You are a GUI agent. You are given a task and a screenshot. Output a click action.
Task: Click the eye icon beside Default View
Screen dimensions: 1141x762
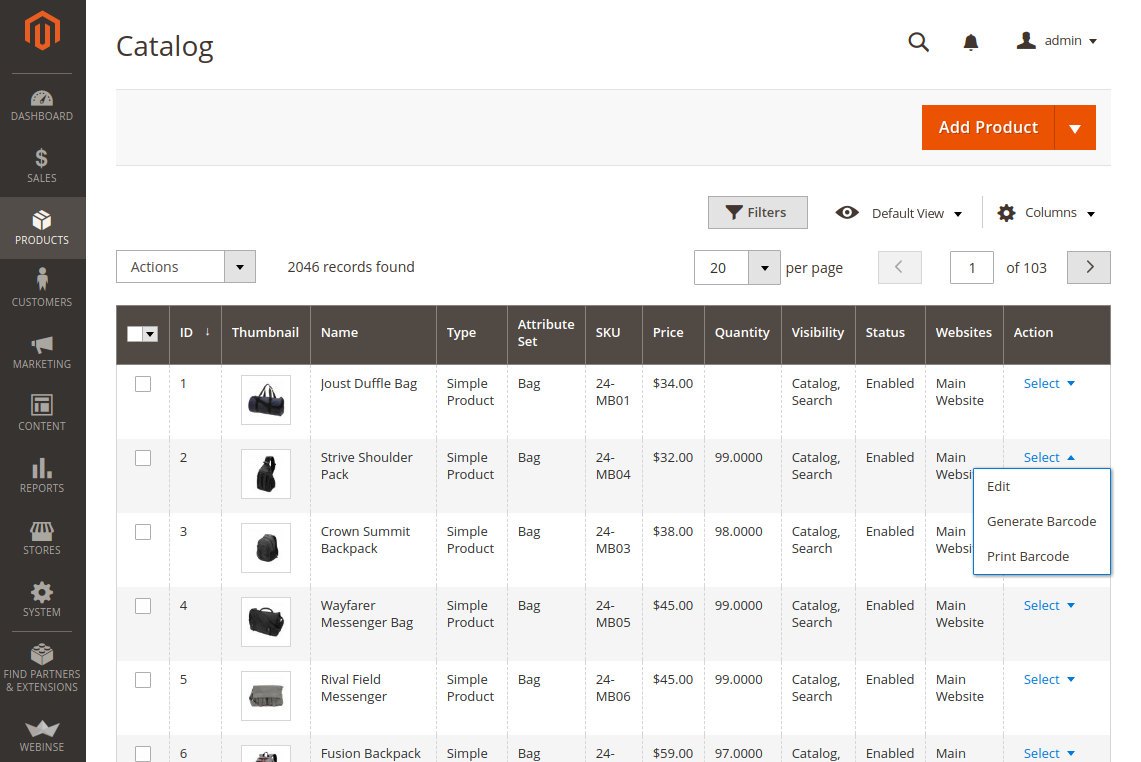(x=847, y=213)
